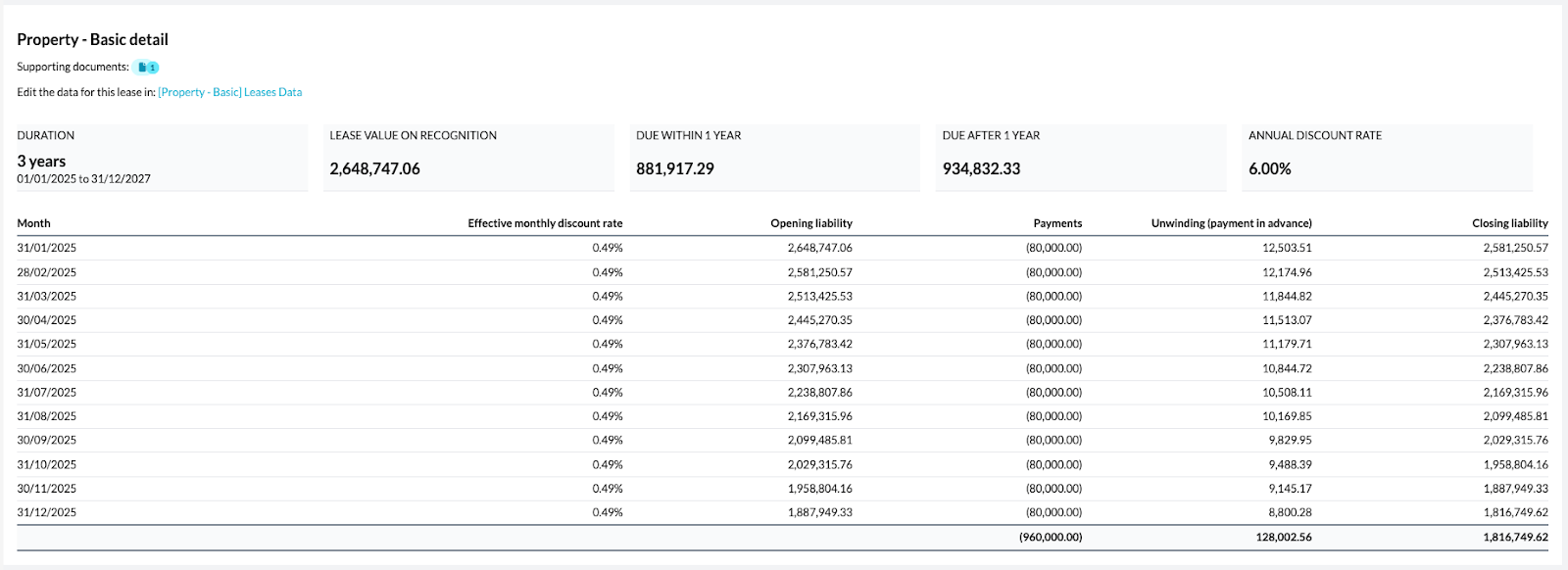Select the 31/12/2025 row date
This screenshot has width=1568, height=570.
pos(47,512)
